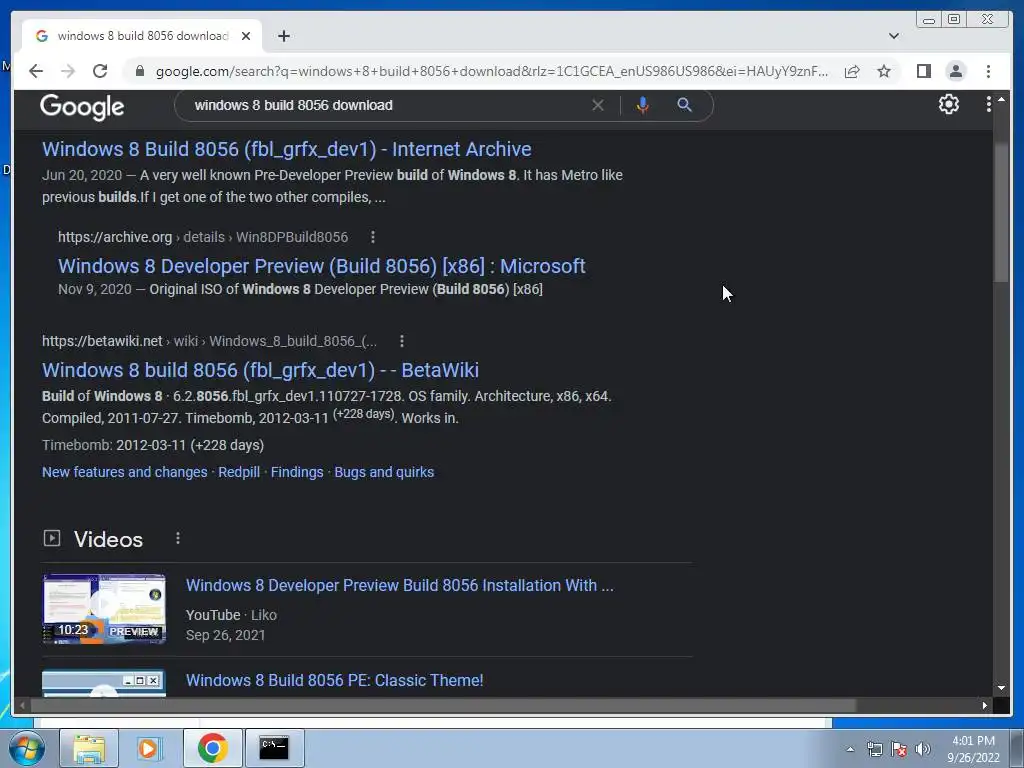Share this page via share icon
The image size is (1024, 768).
click(x=852, y=71)
